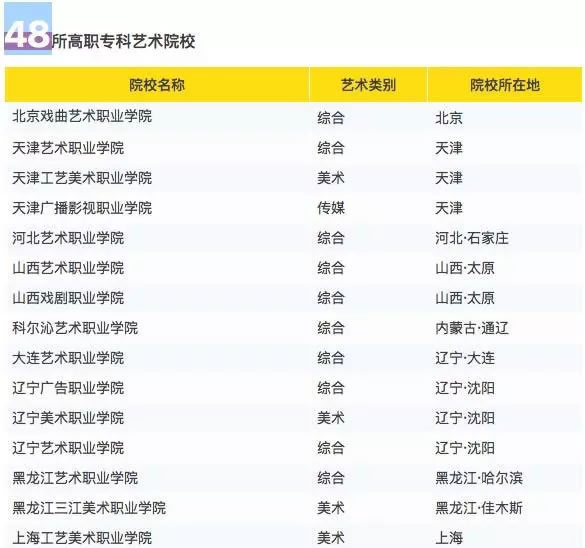Click 美术 category in 辽宁美术职业学院 row
This screenshot has width=585, height=548.
click(331, 418)
